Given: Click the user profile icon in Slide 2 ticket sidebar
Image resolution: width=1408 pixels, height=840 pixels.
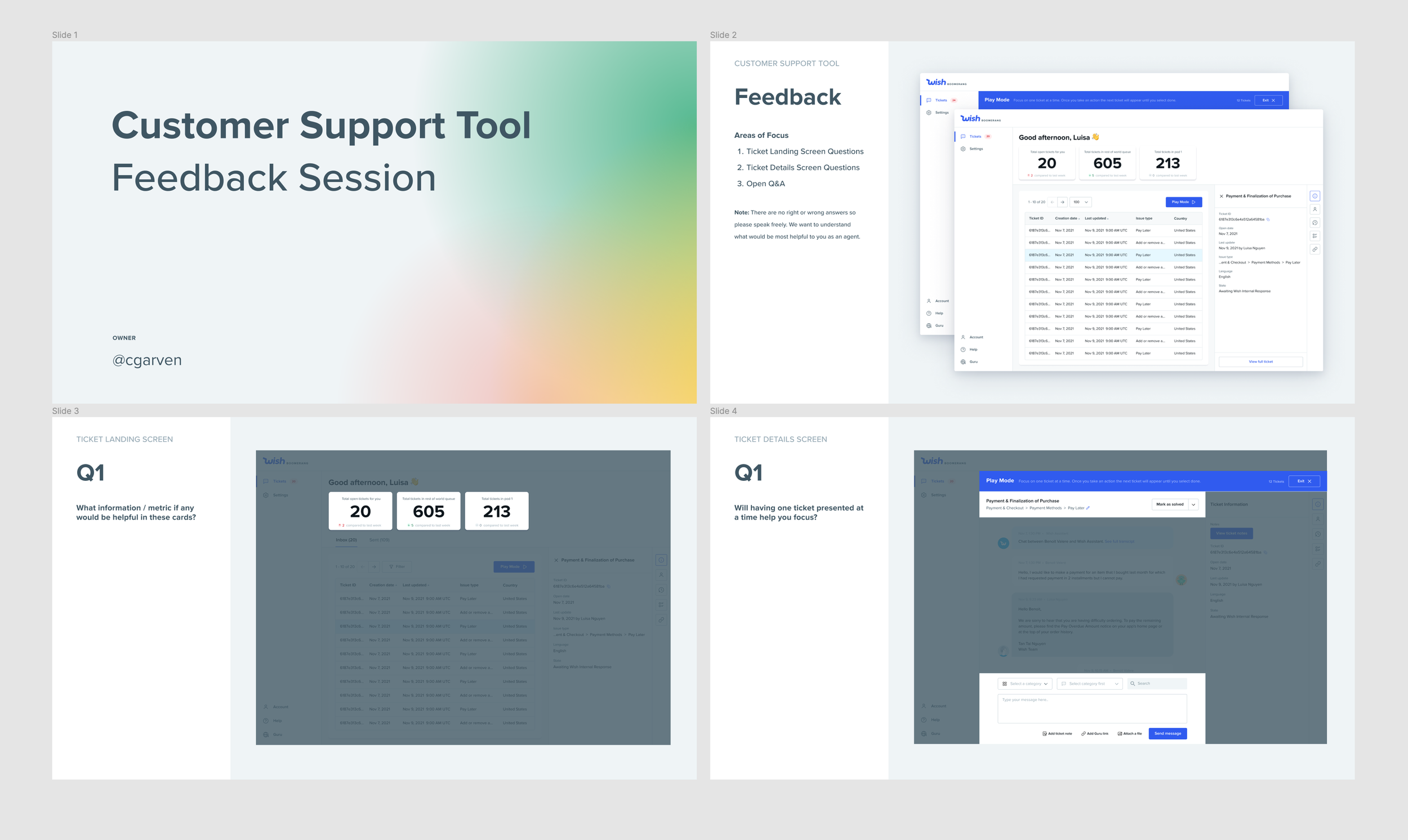Looking at the screenshot, I should tap(1315, 209).
